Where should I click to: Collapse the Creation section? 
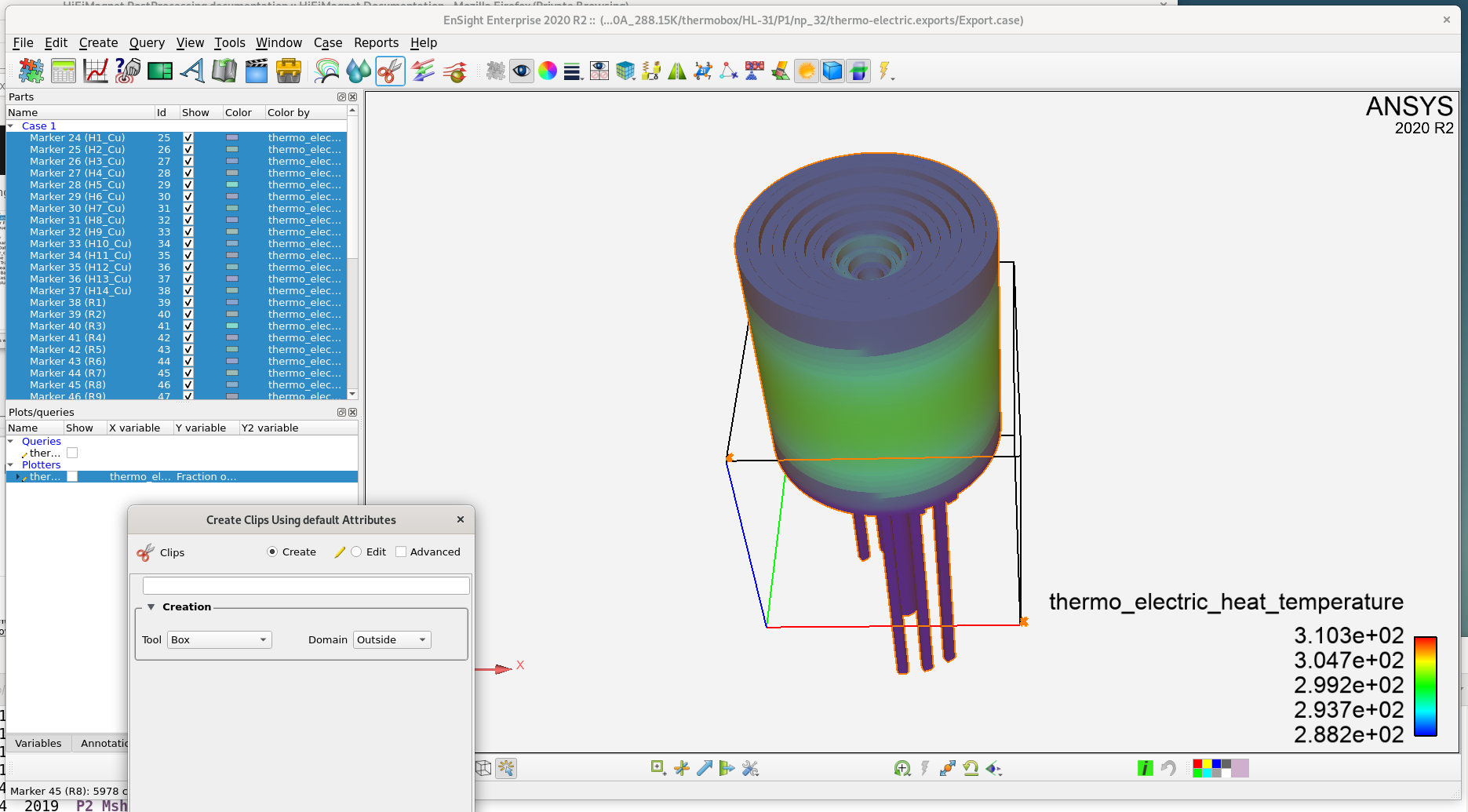click(151, 606)
